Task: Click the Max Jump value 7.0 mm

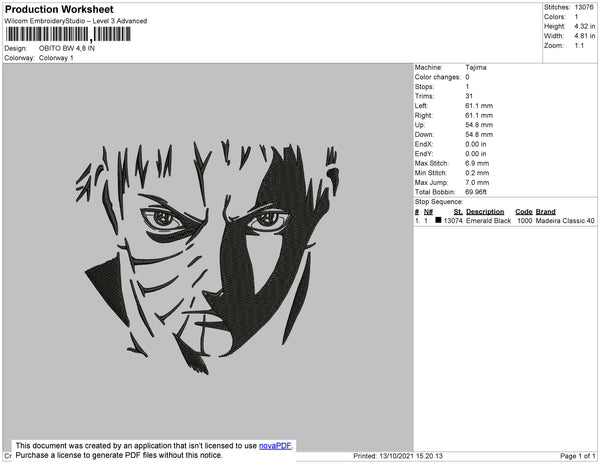Action: (477, 182)
